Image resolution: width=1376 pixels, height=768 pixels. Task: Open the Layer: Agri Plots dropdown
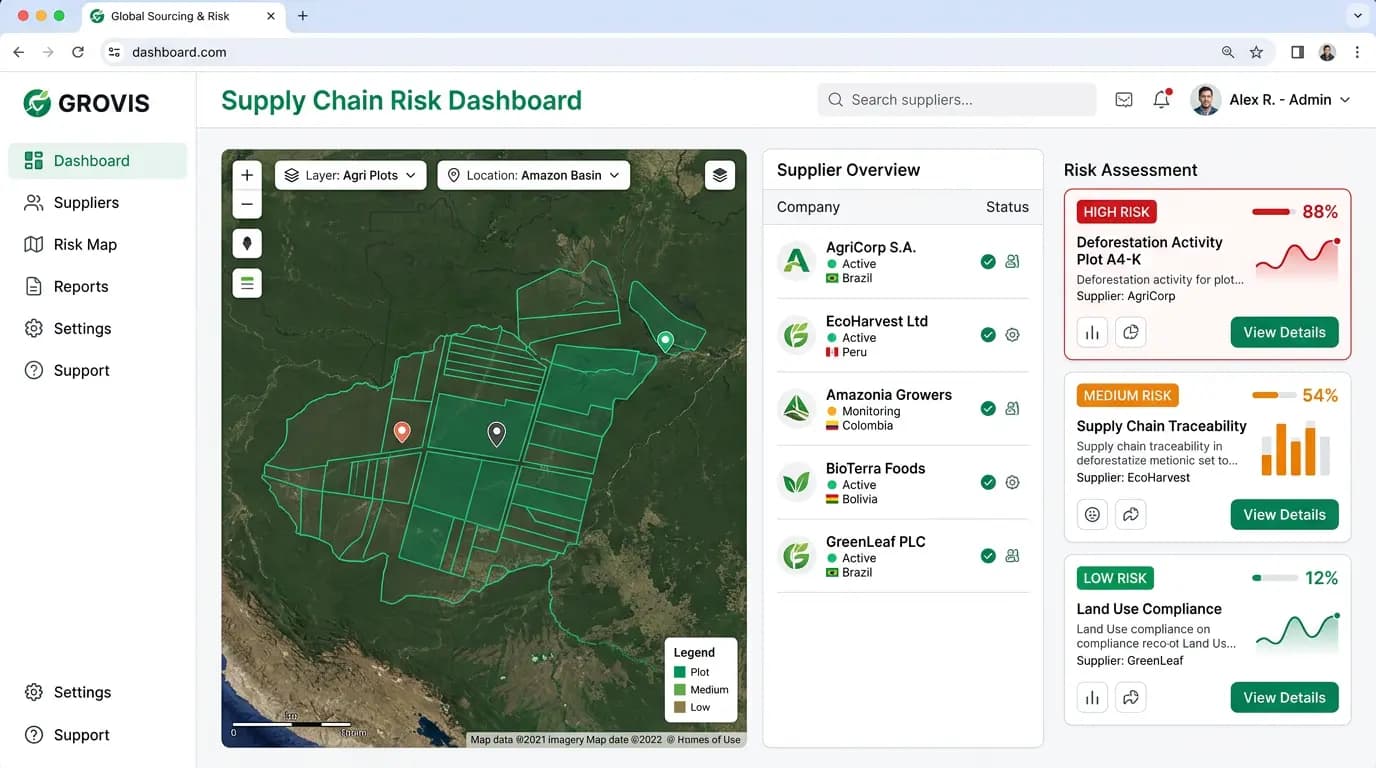[x=350, y=174]
